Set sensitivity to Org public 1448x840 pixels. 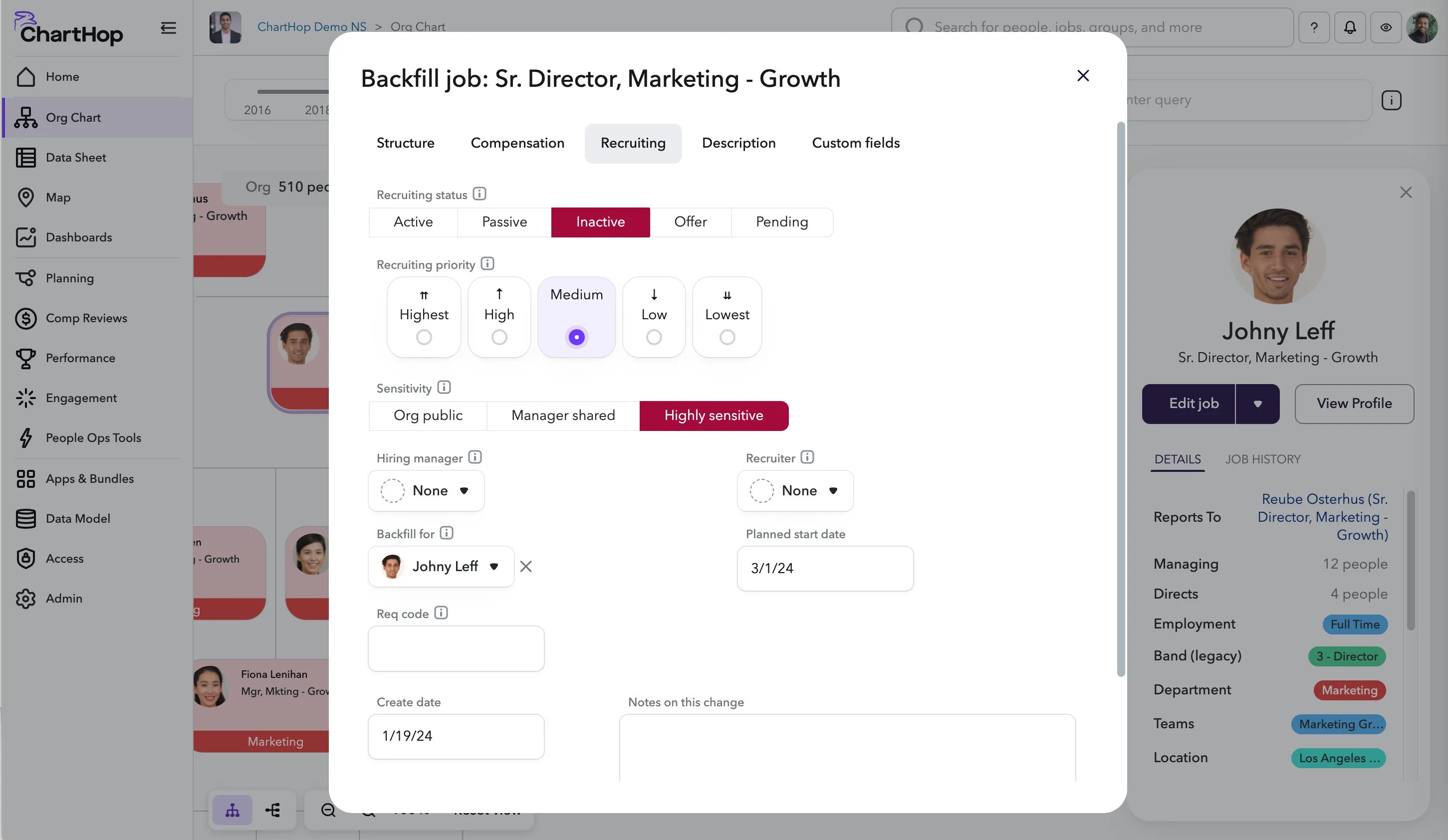[428, 416]
